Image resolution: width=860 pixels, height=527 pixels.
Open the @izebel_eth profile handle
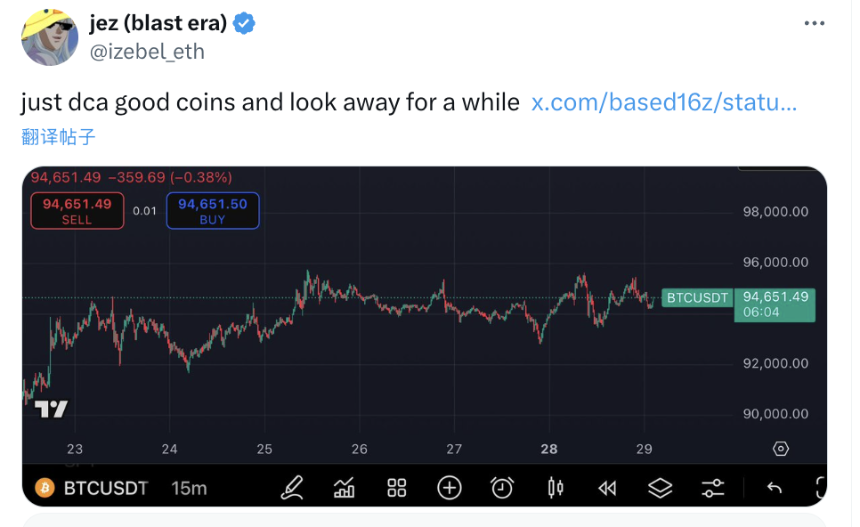147,51
